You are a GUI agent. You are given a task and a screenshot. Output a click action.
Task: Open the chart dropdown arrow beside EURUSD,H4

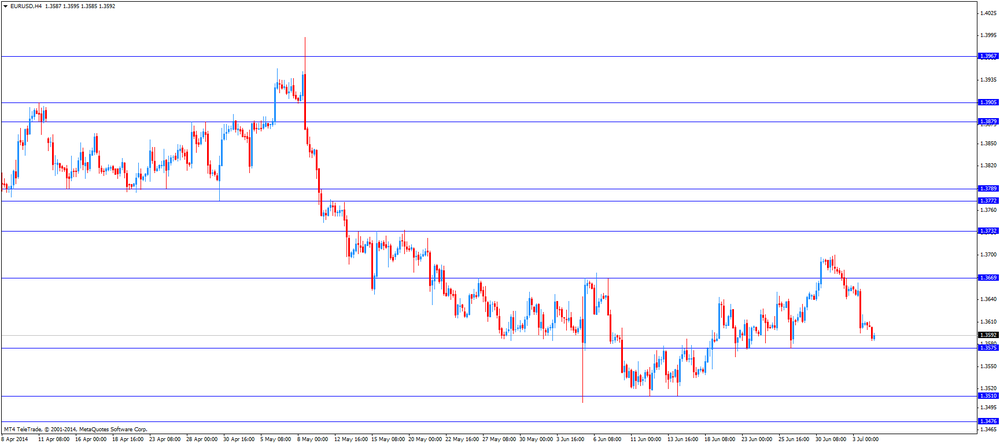(6, 6)
